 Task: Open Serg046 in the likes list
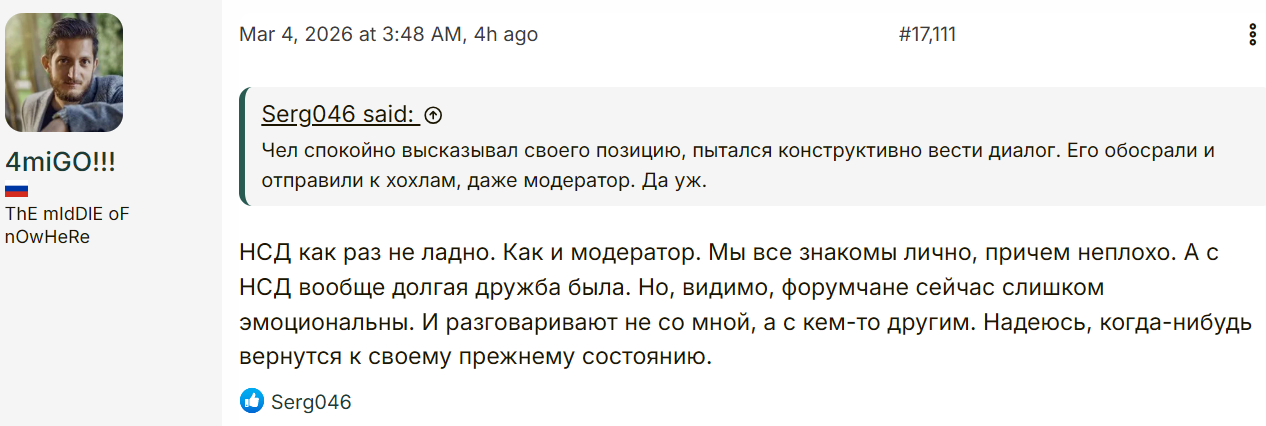[312, 402]
